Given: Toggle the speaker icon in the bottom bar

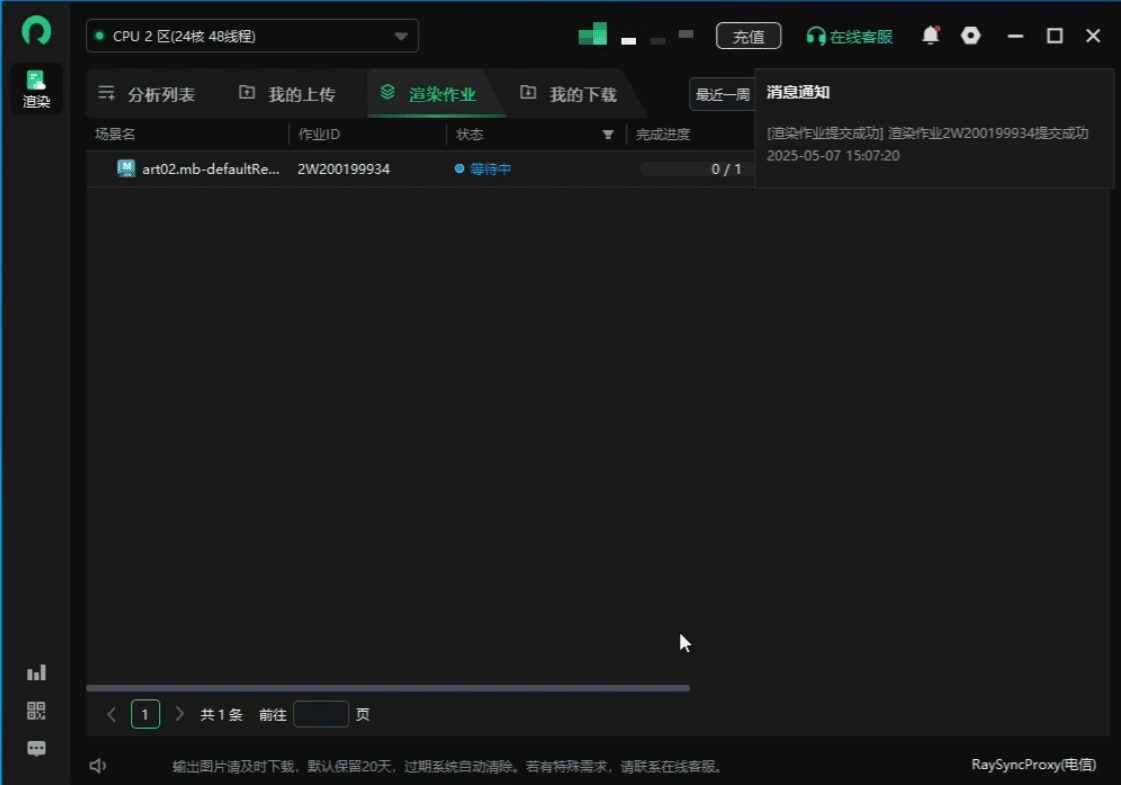Looking at the screenshot, I should (97, 764).
